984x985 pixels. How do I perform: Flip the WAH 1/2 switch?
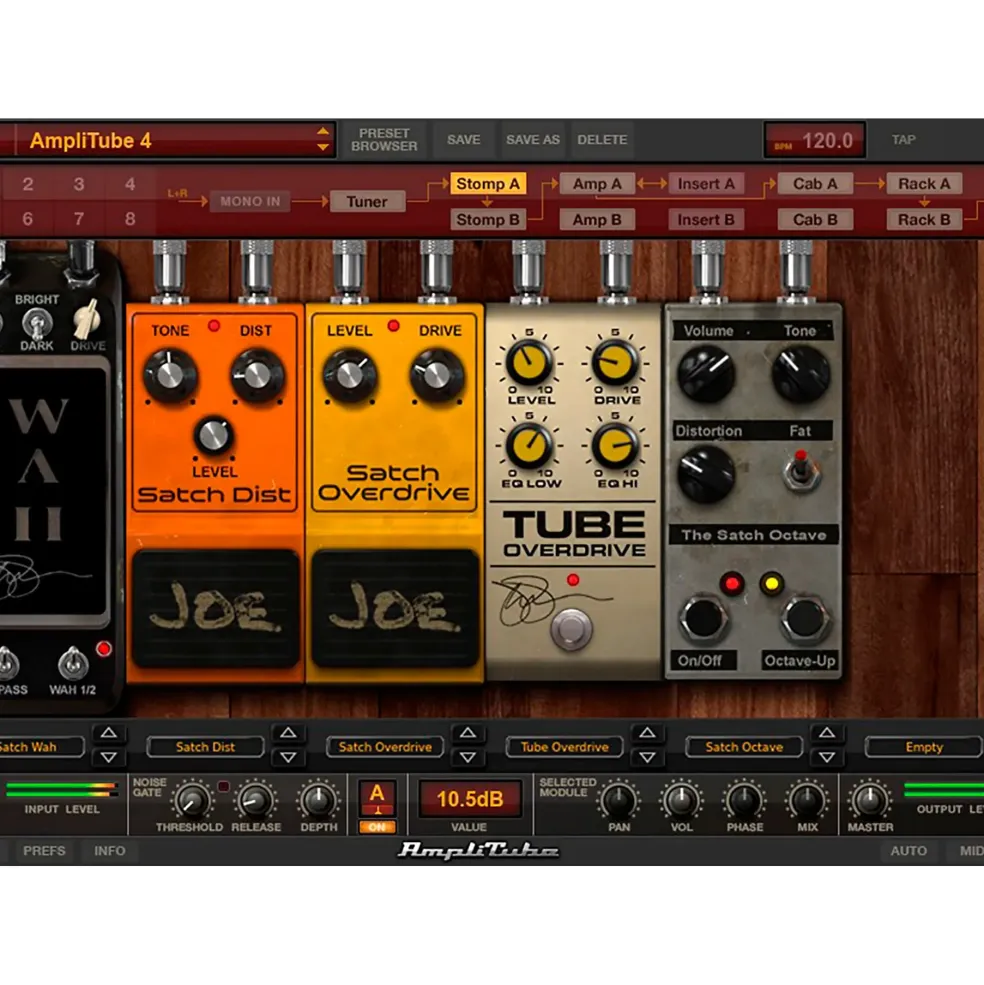(72, 663)
